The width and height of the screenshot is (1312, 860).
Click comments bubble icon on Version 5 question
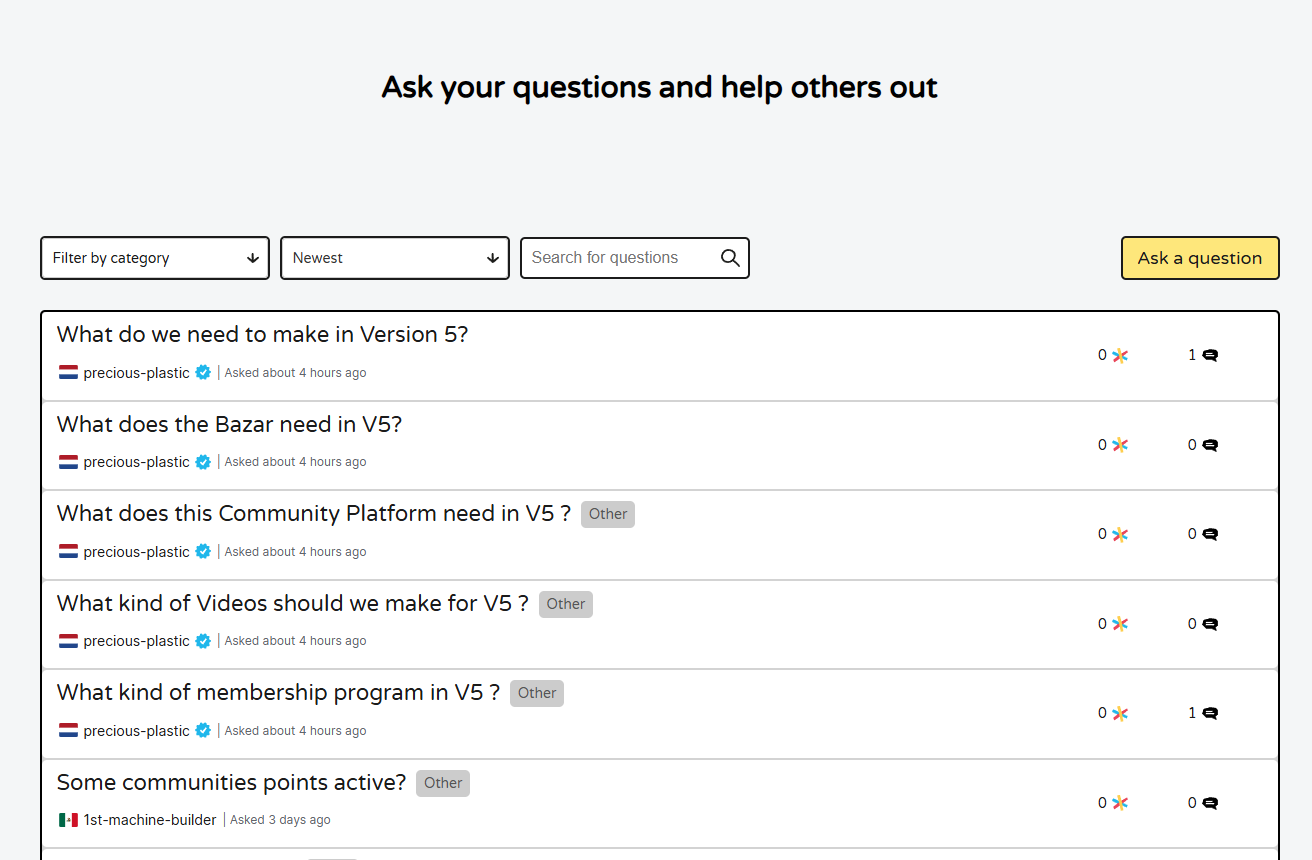[x=1210, y=355]
